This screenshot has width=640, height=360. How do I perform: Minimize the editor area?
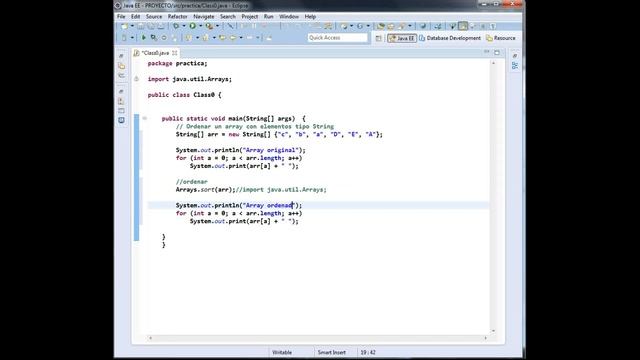(x=487, y=52)
